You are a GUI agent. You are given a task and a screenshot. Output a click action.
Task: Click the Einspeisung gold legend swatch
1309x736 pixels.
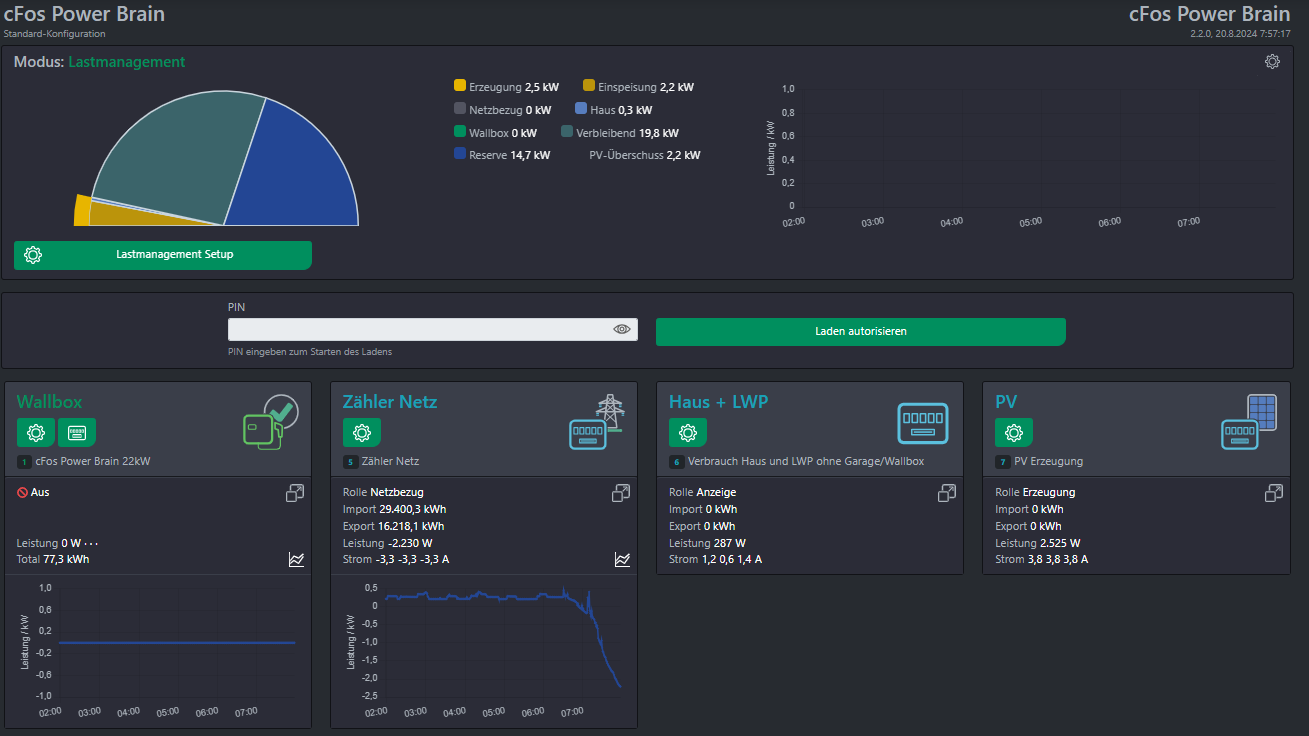coord(589,87)
